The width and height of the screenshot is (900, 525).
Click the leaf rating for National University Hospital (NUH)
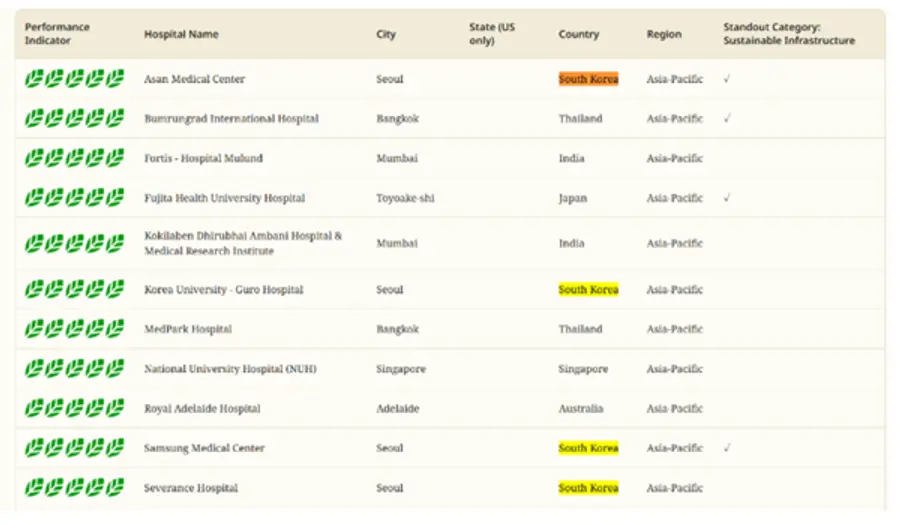click(x=74, y=368)
